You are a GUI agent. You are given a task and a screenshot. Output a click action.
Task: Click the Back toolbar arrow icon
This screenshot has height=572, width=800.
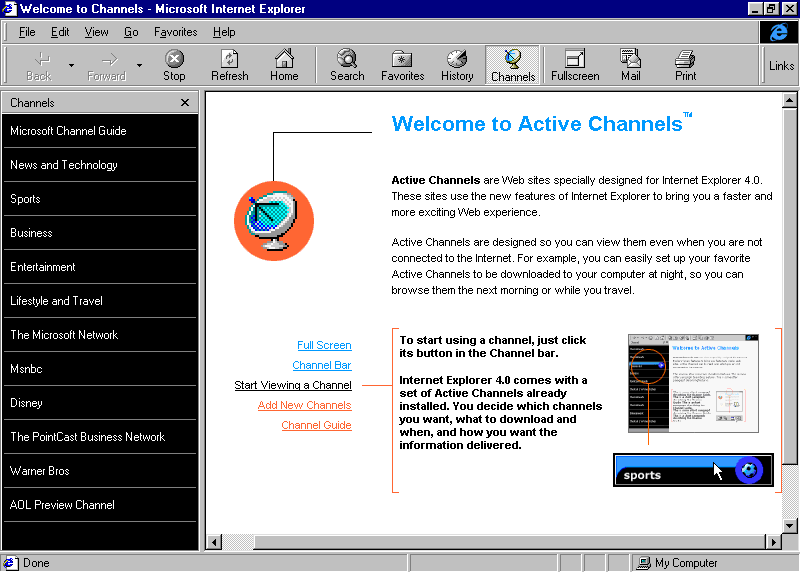(41, 59)
